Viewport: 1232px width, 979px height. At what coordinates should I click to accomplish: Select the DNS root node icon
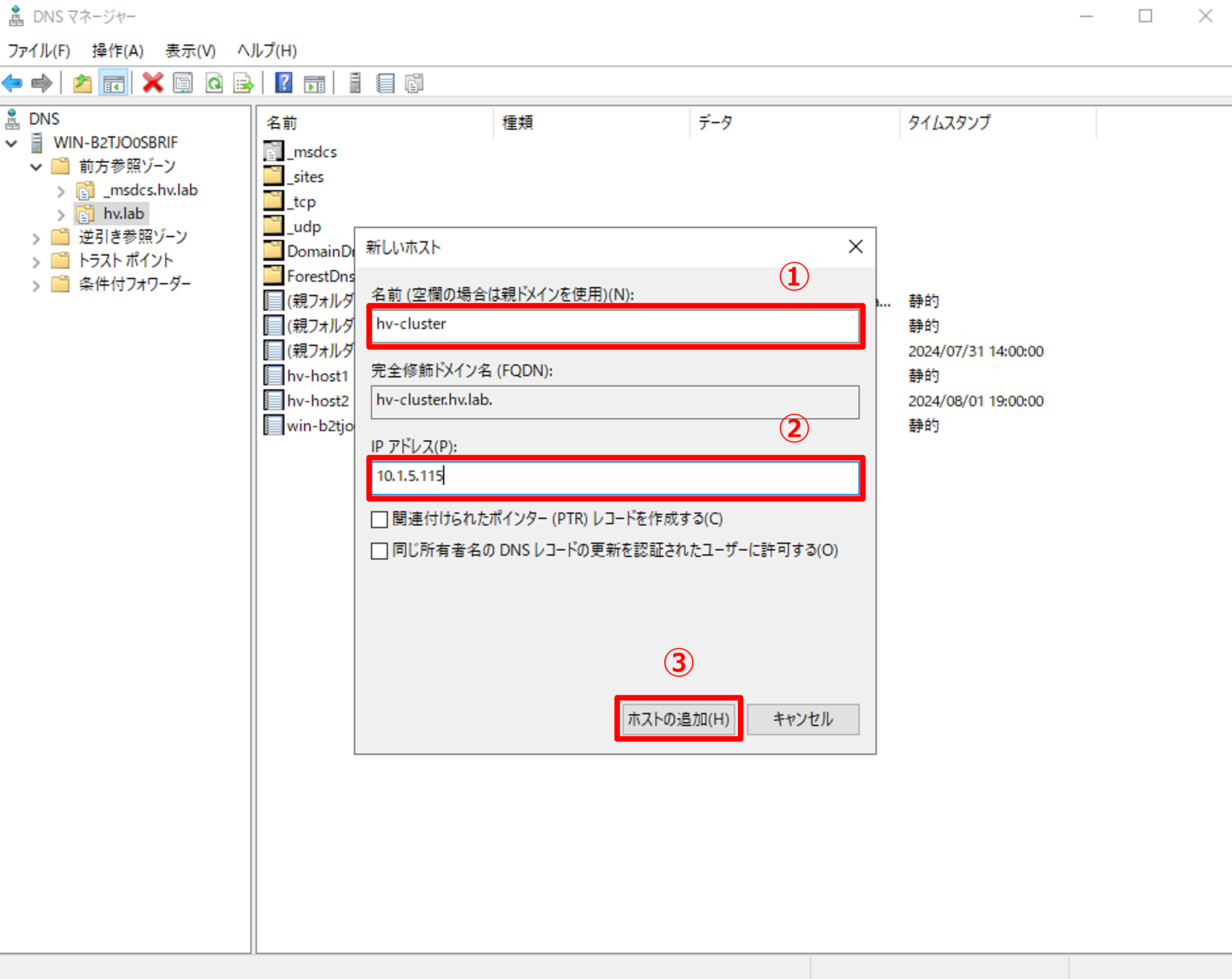point(12,119)
